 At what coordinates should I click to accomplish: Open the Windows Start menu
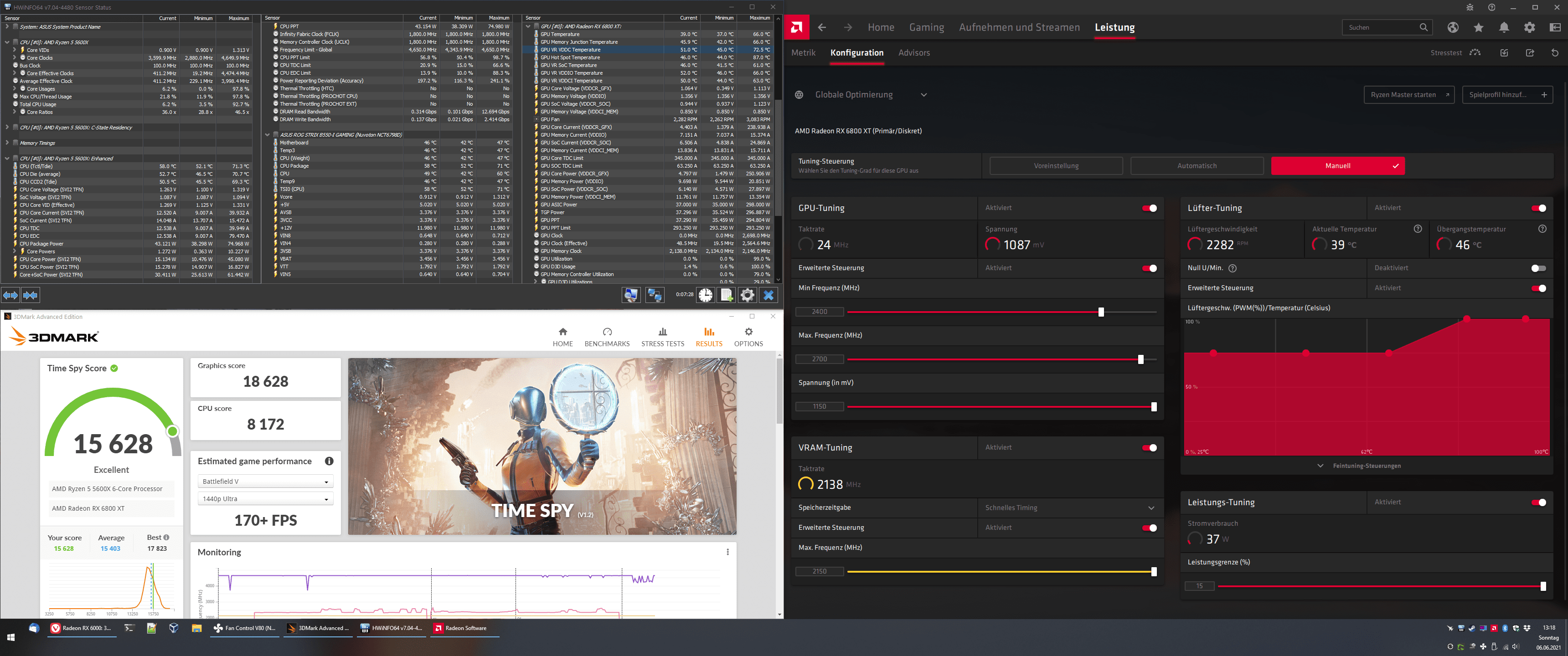click(10, 637)
